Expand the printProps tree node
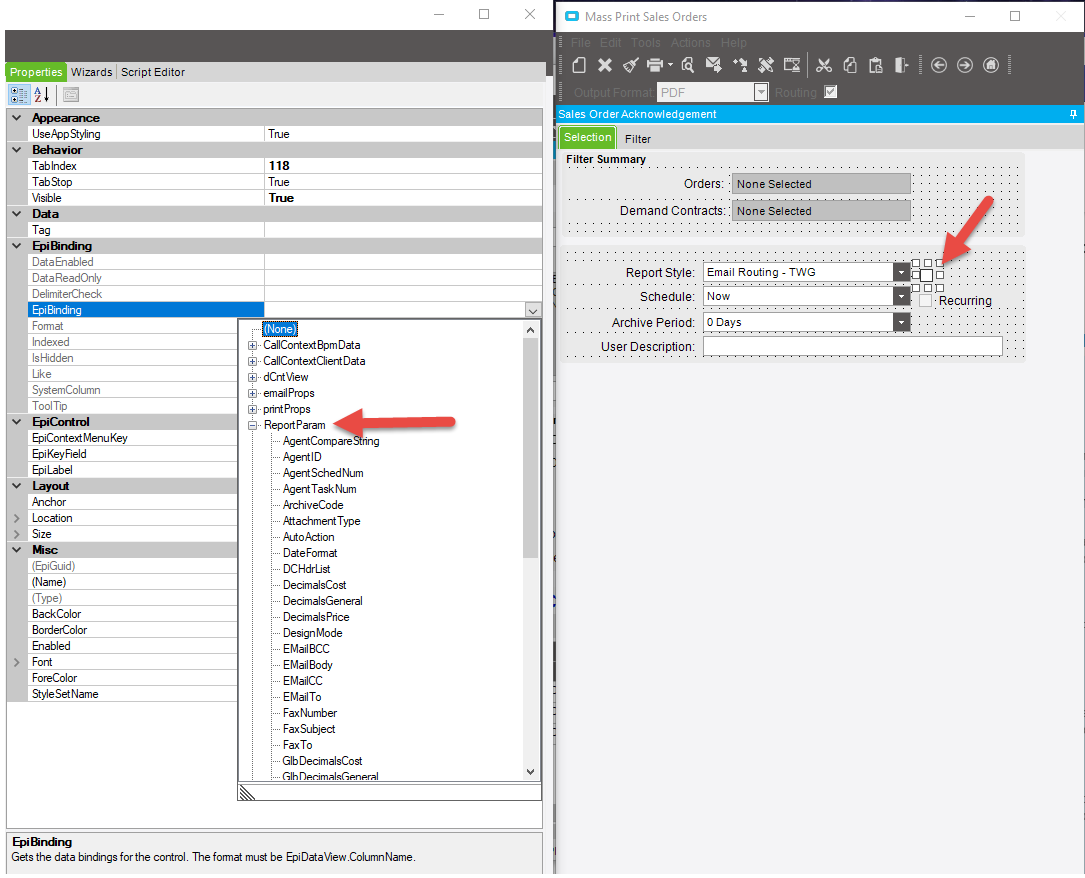The image size is (1085, 878). click(x=253, y=410)
